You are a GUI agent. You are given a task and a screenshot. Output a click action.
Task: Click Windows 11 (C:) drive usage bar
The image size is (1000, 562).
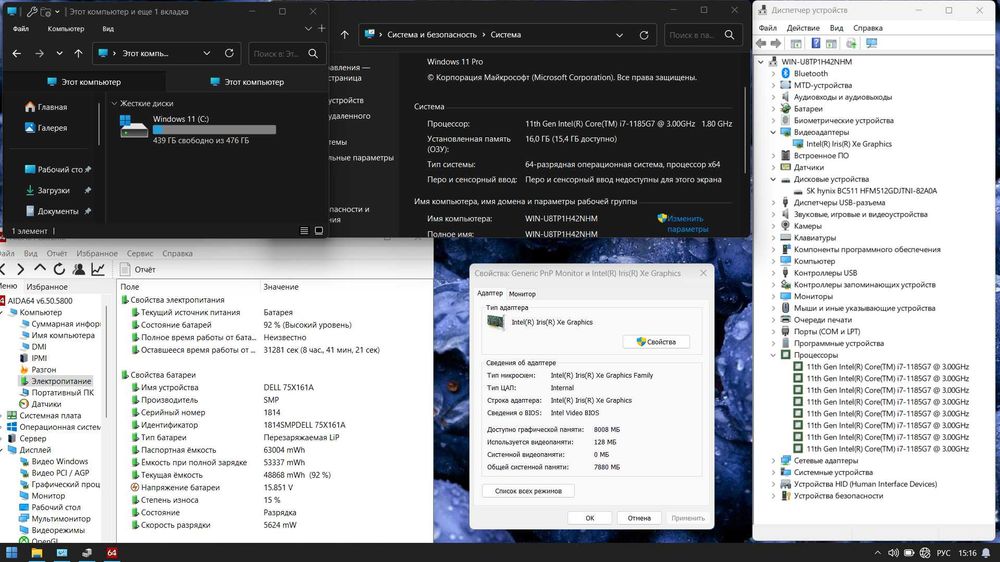click(214, 129)
